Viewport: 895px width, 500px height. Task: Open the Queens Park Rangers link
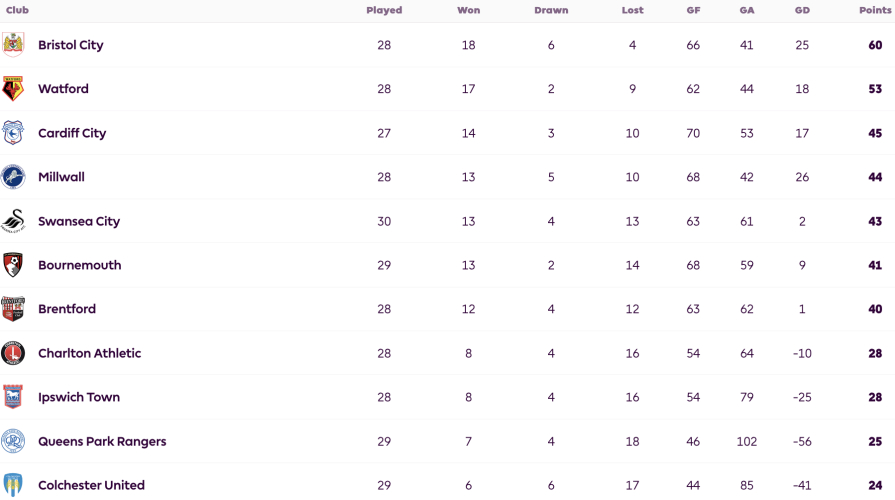pos(102,442)
